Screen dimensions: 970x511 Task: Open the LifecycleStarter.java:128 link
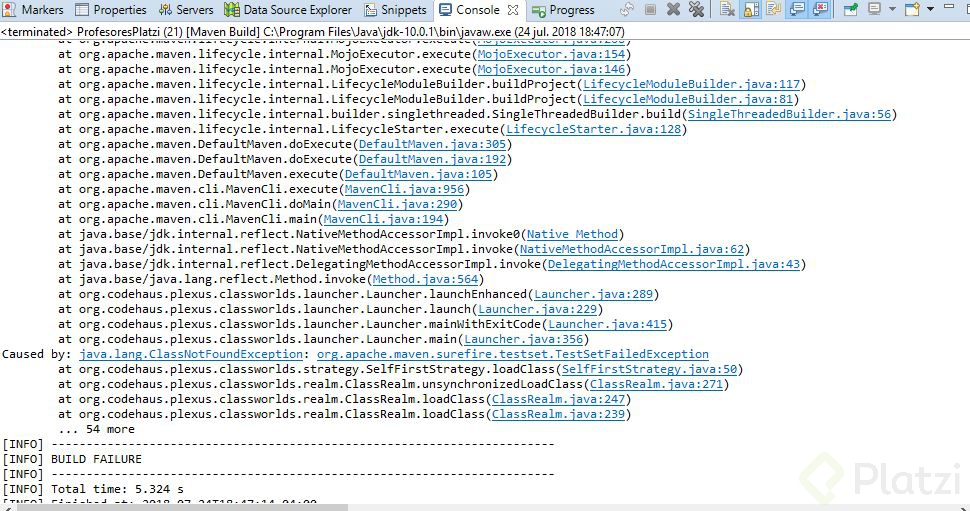pos(593,129)
